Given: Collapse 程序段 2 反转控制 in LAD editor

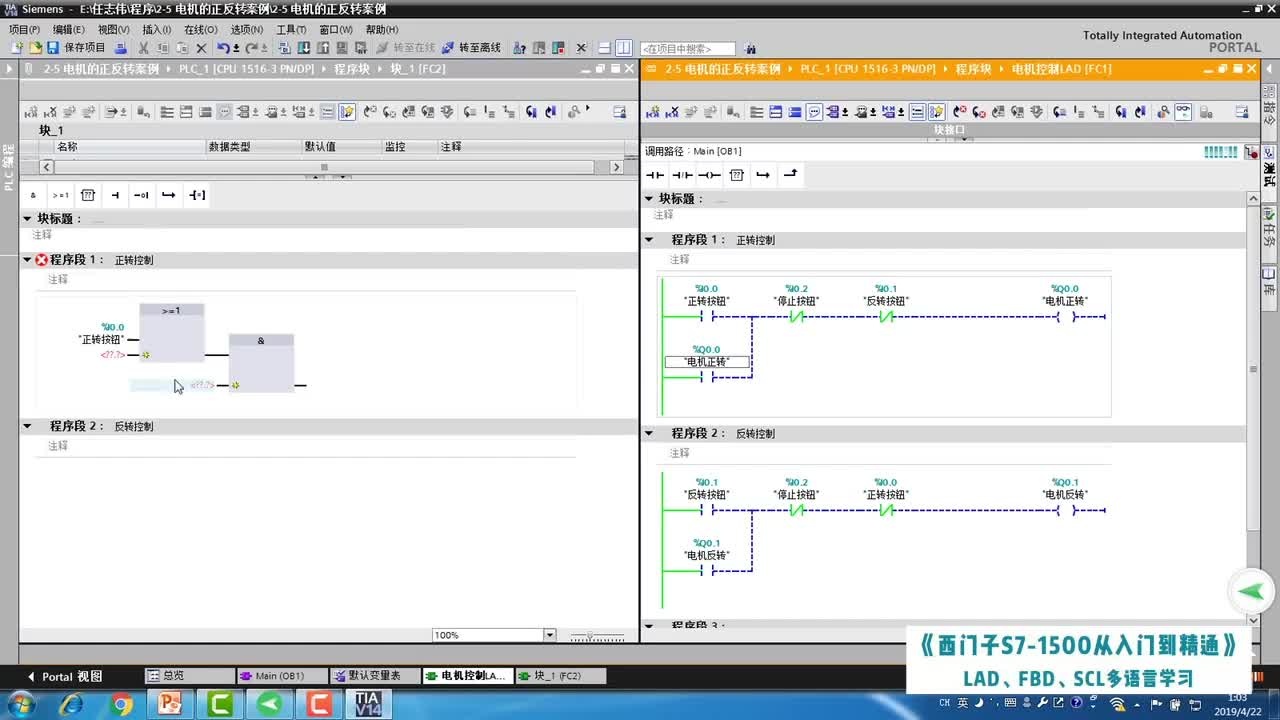Looking at the screenshot, I should [648, 433].
